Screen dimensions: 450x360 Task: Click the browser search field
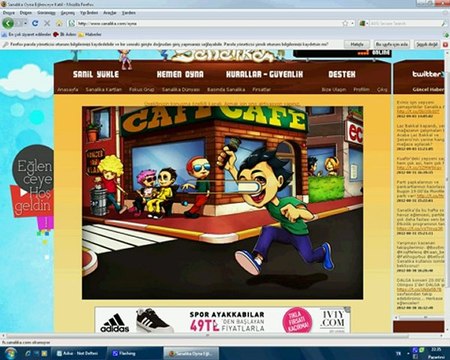(x=404, y=23)
